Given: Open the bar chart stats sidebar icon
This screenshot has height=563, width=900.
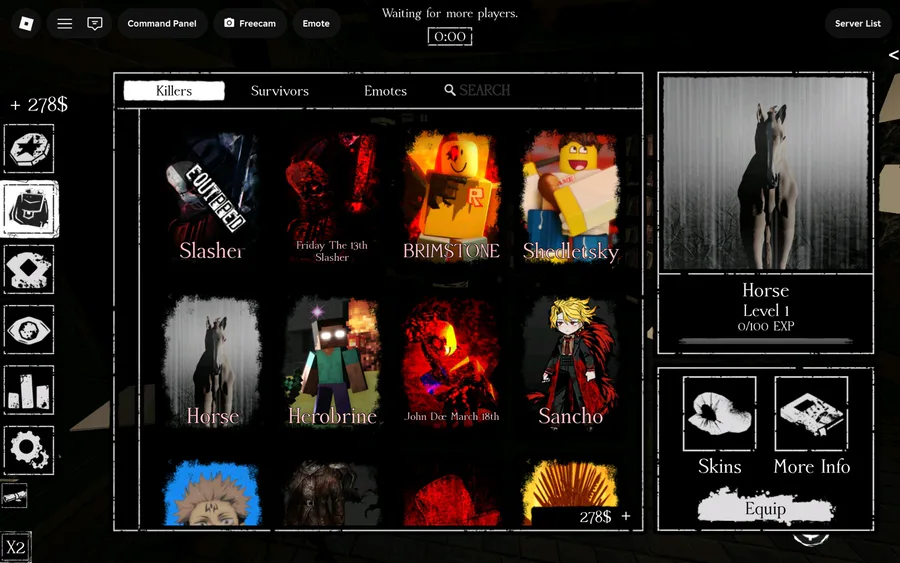Looking at the screenshot, I should (29, 390).
